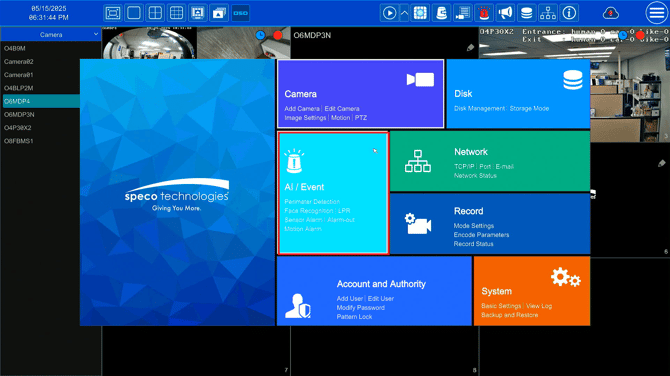The image size is (670, 376).
Task: Open Mode Settings under Record
Action: 474,226
